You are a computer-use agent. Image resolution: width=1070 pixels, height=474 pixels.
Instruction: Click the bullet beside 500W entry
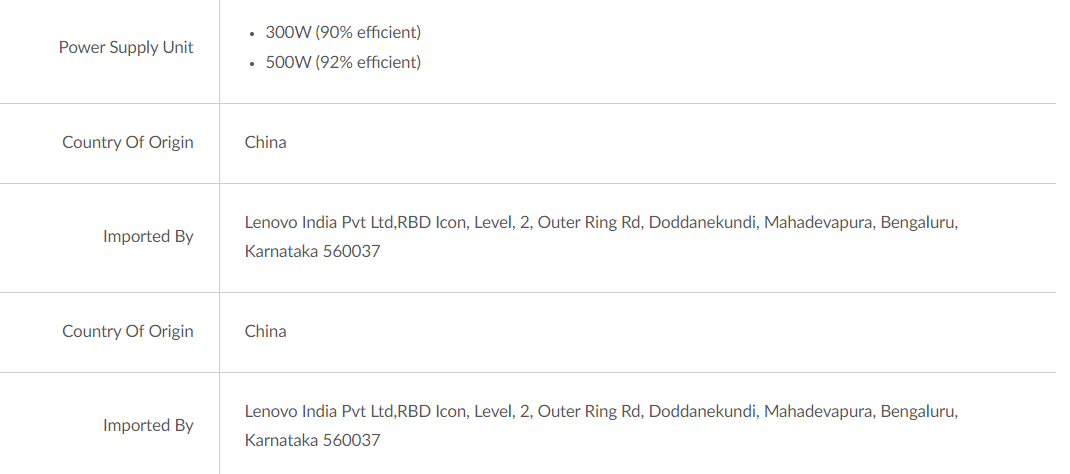coord(252,63)
